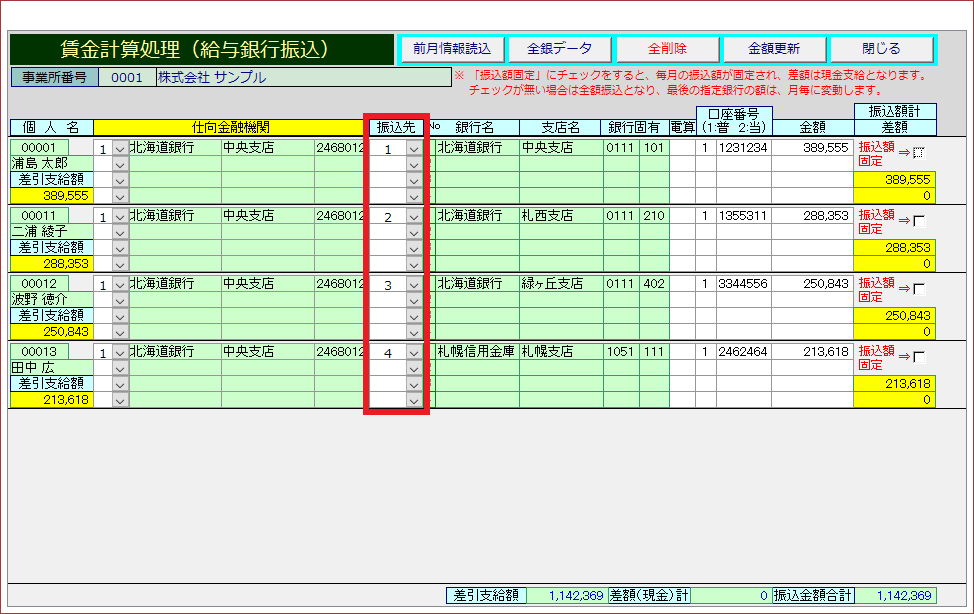Viewport: 974px width, 614px height.
Task: Click the 緑ヶ丘支店 branch name cell
Action: (560, 284)
